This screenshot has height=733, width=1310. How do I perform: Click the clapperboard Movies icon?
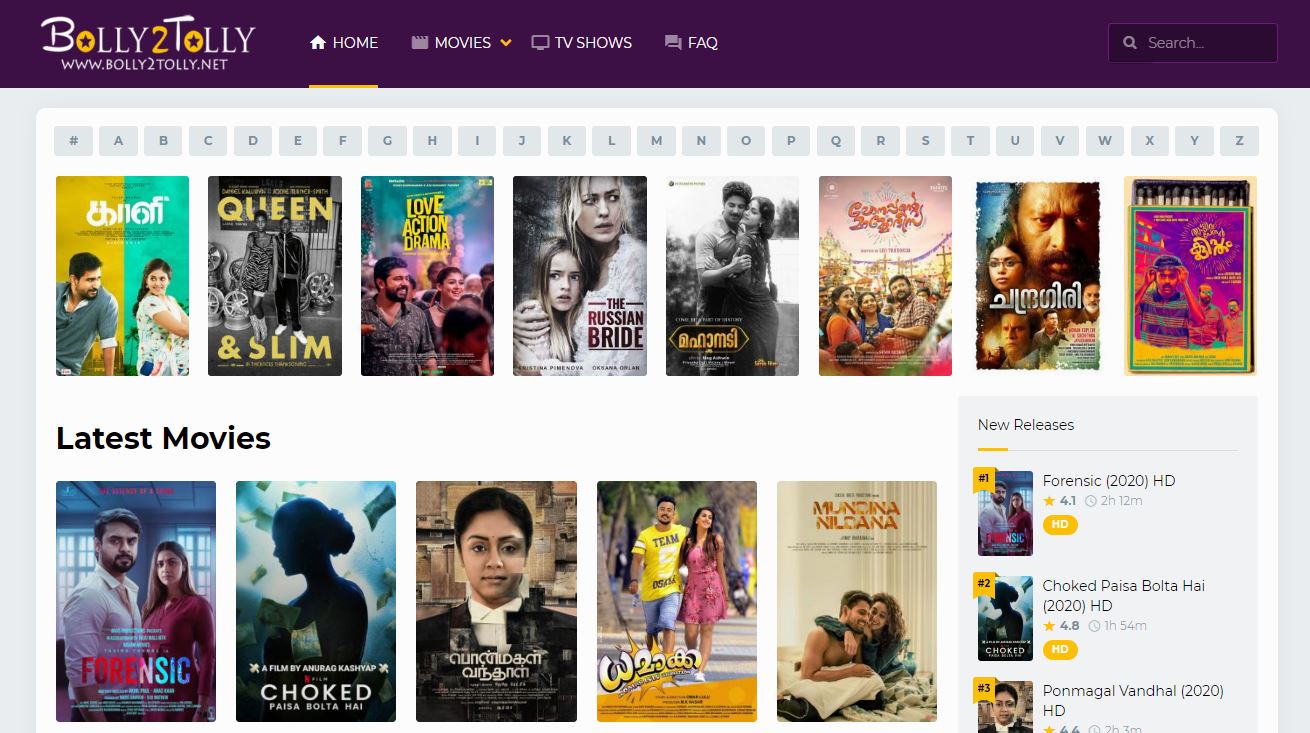[x=420, y=43]
